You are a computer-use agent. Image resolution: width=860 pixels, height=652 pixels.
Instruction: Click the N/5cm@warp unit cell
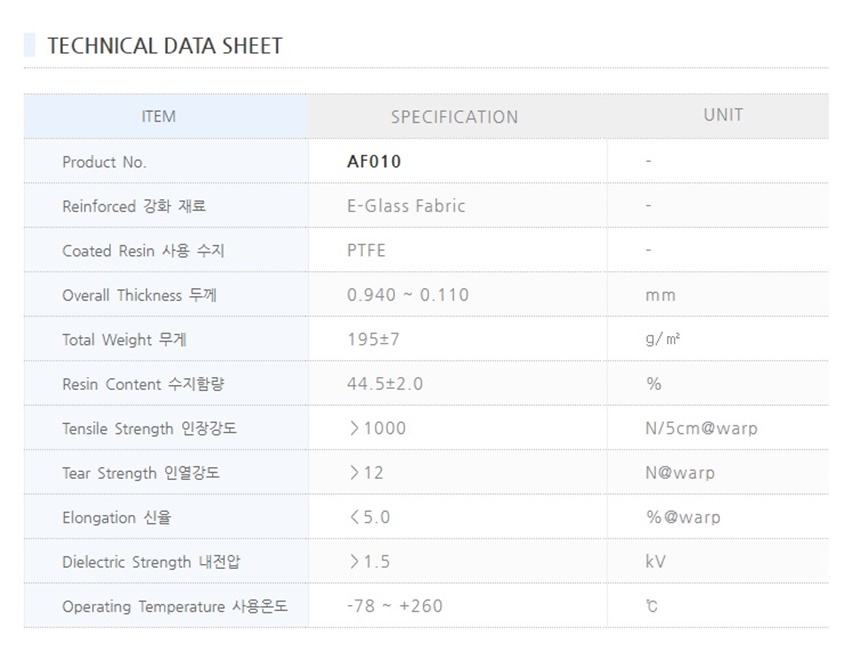tap(701, 428)
